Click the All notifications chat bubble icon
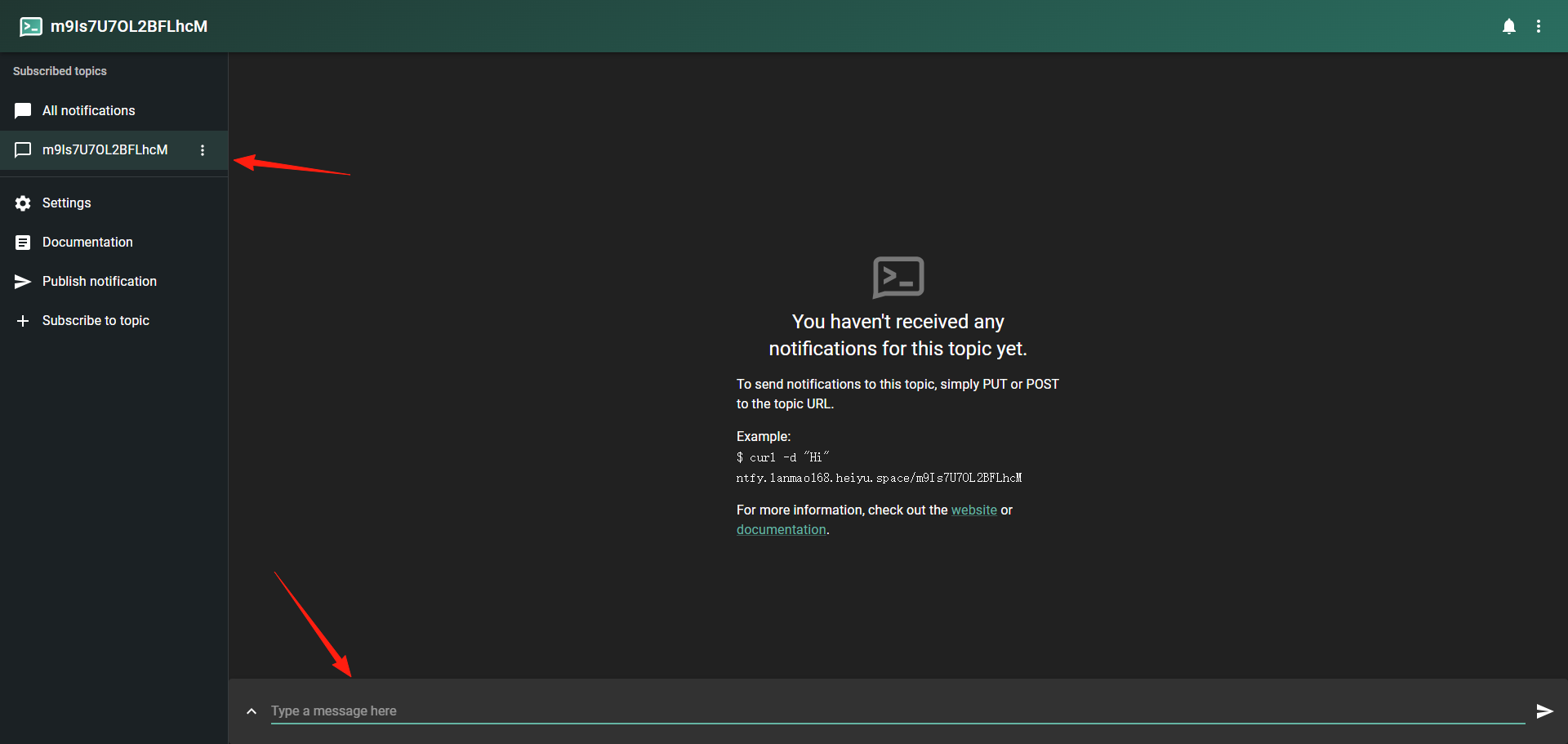The height and width of the screenshot is (744, 1568). click(23, 110)
